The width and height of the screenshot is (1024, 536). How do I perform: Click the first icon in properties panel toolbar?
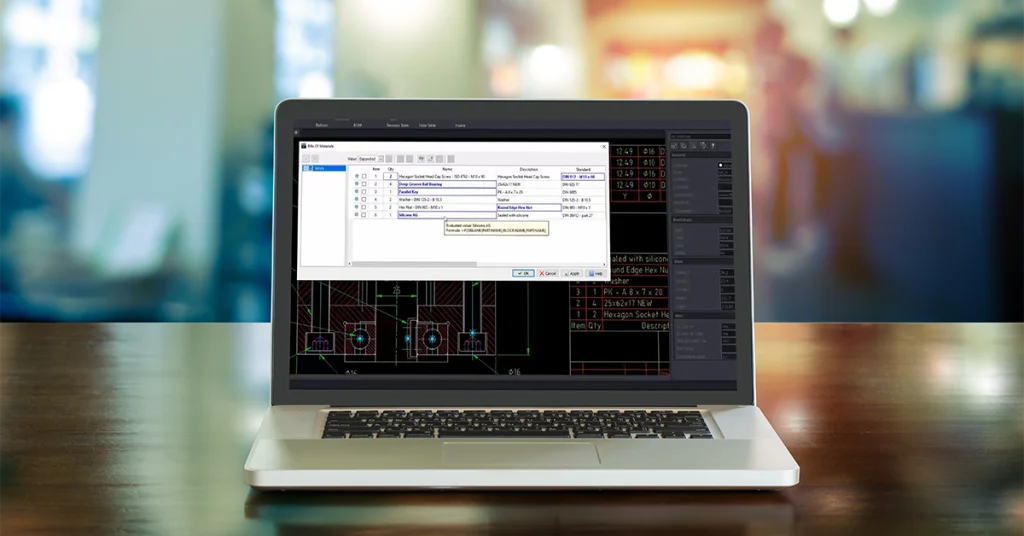point(675,146)
